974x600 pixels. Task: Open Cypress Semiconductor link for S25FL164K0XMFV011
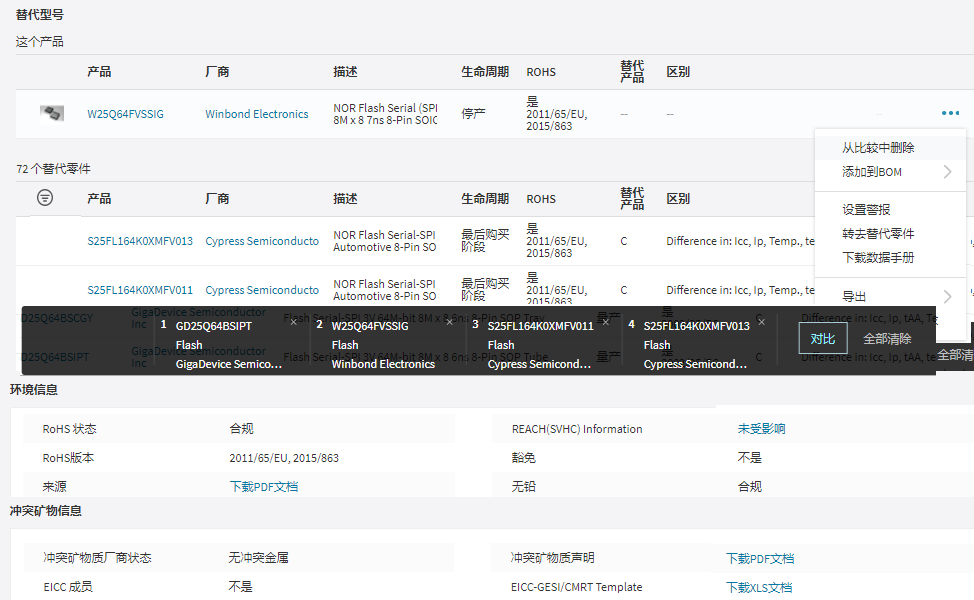point(262,290)
